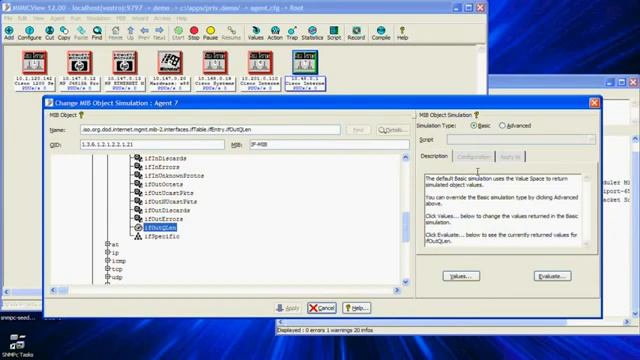Click the MIB tree horizontal scrollbar thumb
Screen dimensions: 640x360
pos(63,290)
